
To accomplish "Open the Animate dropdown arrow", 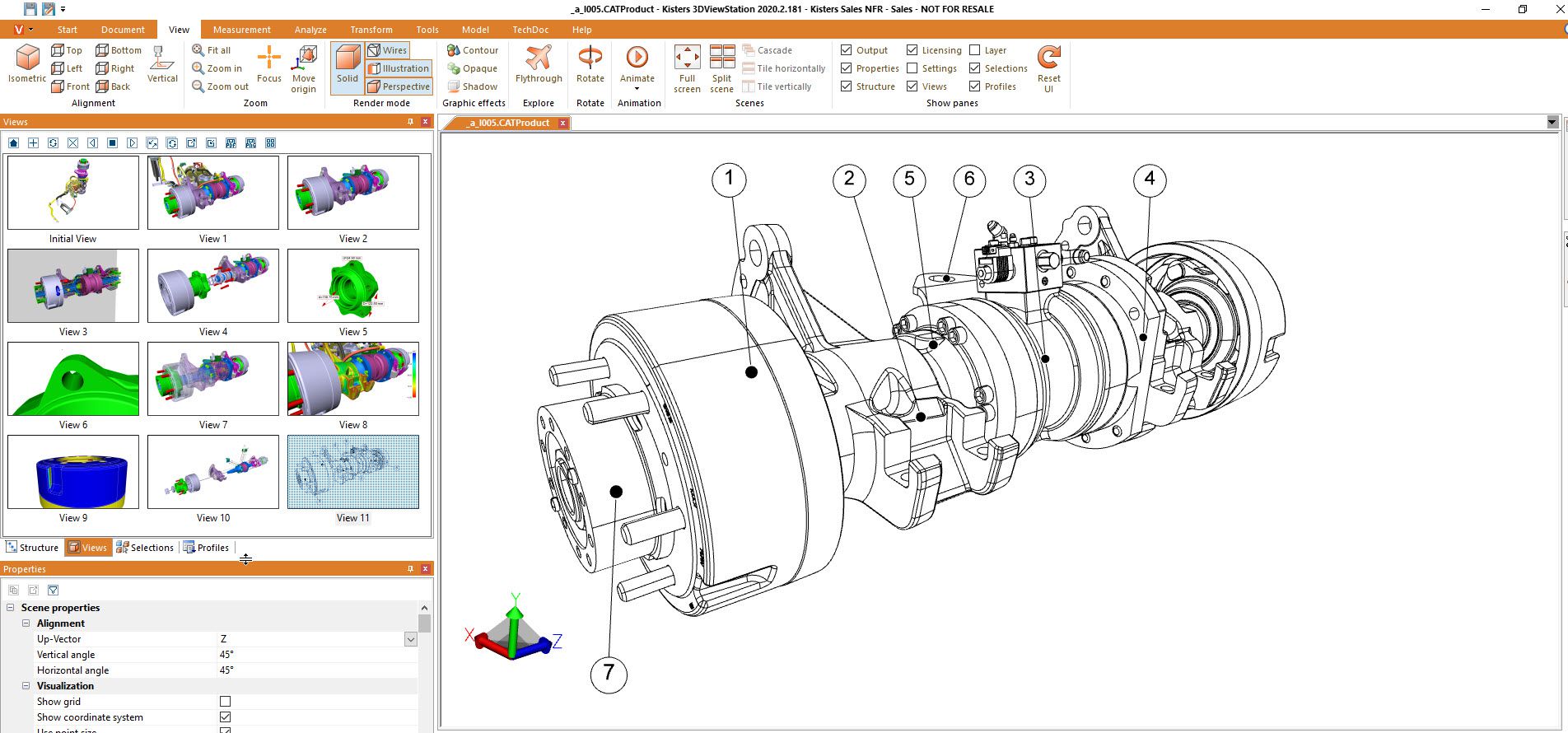I will [x=637, y=89].
